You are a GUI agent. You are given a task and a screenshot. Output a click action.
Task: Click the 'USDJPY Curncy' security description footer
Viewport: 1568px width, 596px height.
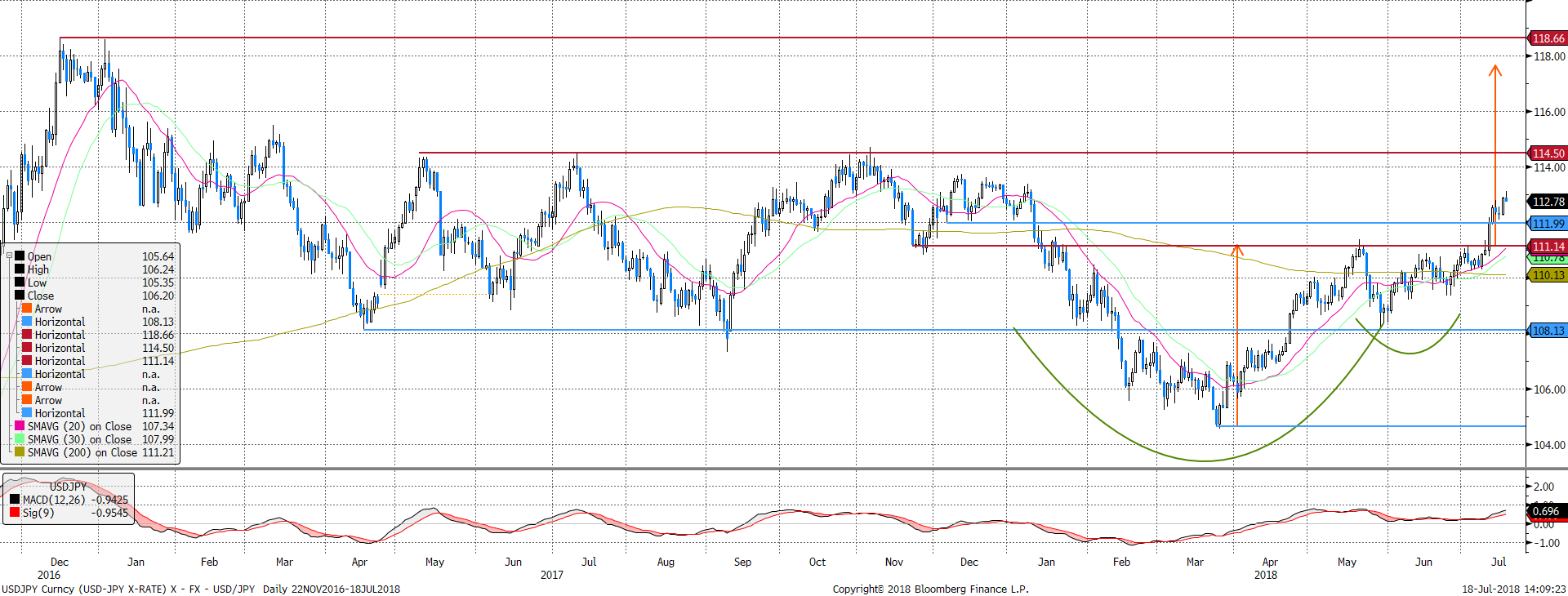[x=200, y=589]
